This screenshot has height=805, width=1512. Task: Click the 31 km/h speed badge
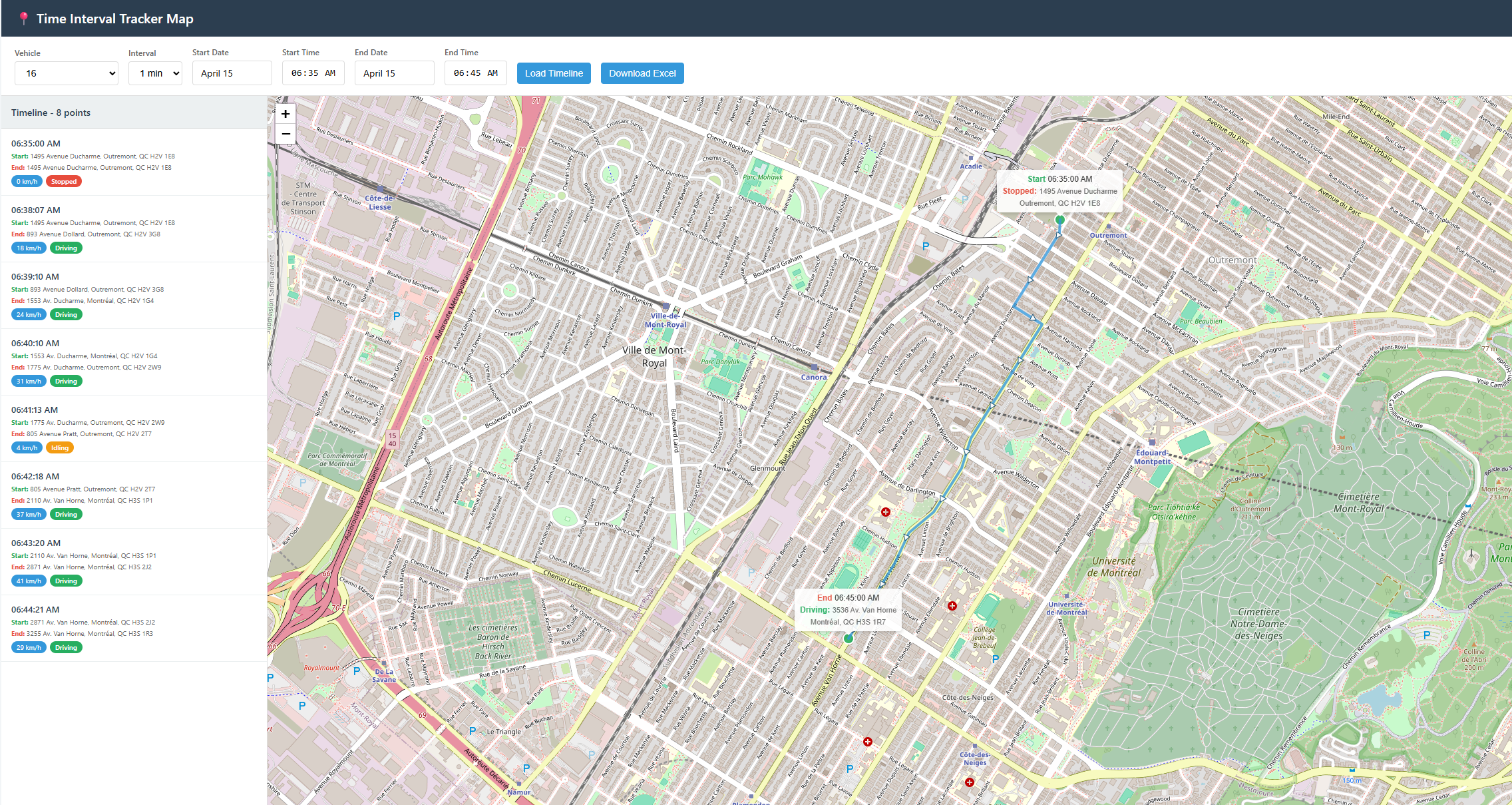point(29,381)
